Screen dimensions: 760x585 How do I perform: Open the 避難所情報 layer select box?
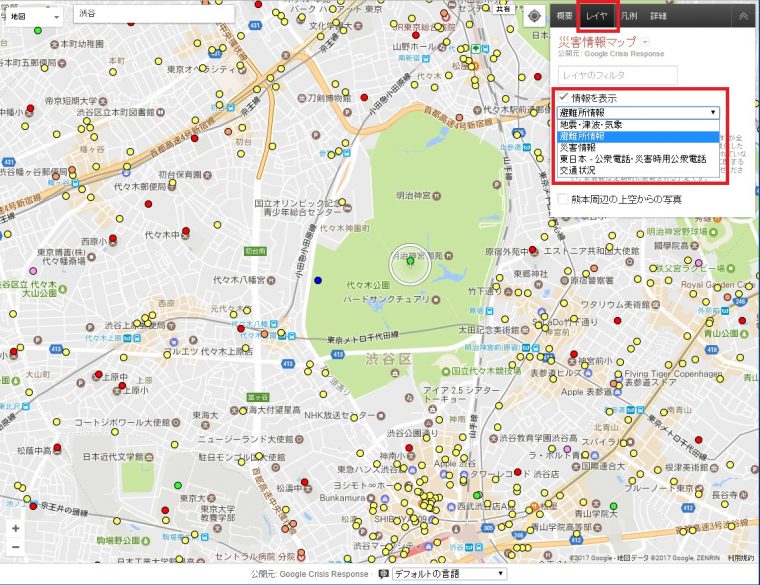638,112
